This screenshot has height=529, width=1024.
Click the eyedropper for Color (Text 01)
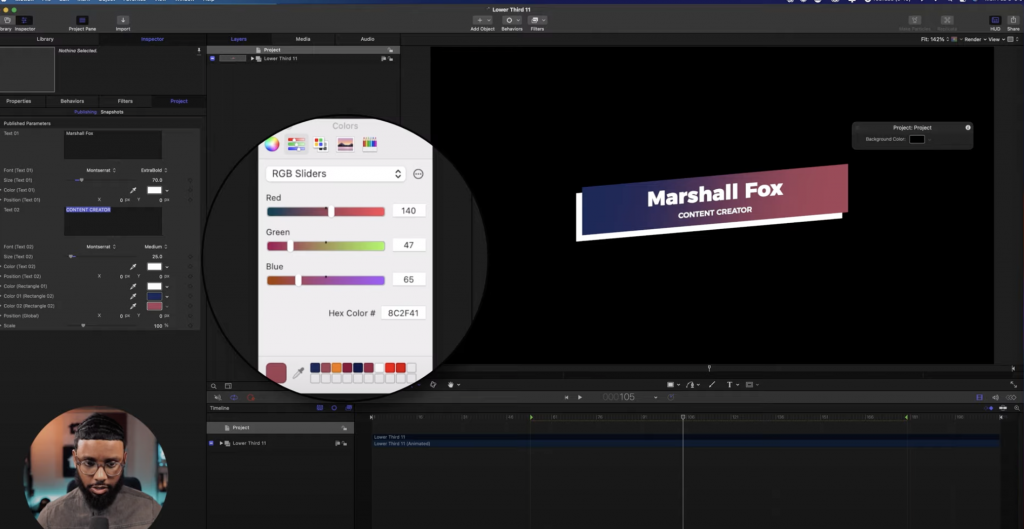134,190
